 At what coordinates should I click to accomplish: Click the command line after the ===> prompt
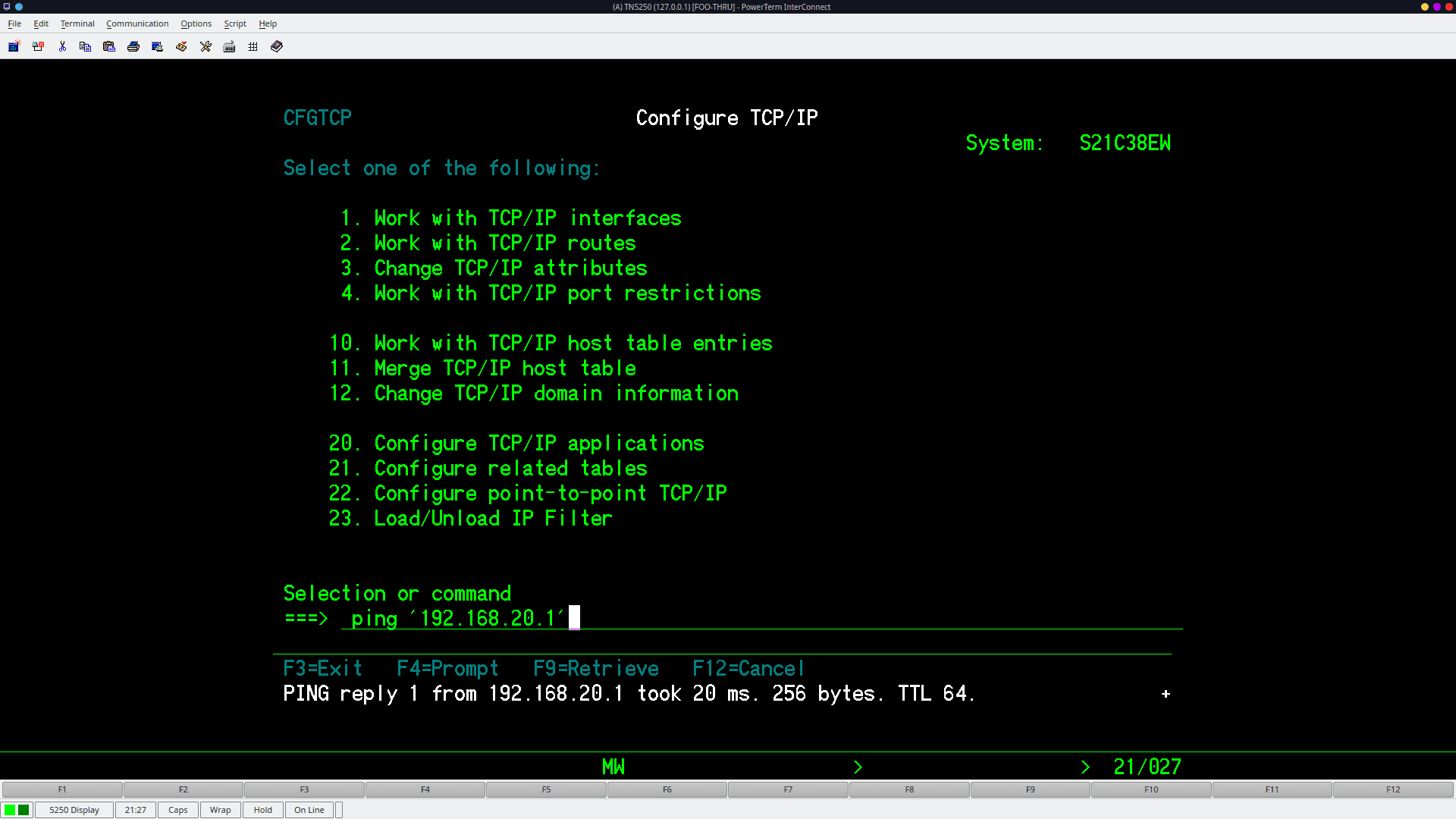pos(682,618)
